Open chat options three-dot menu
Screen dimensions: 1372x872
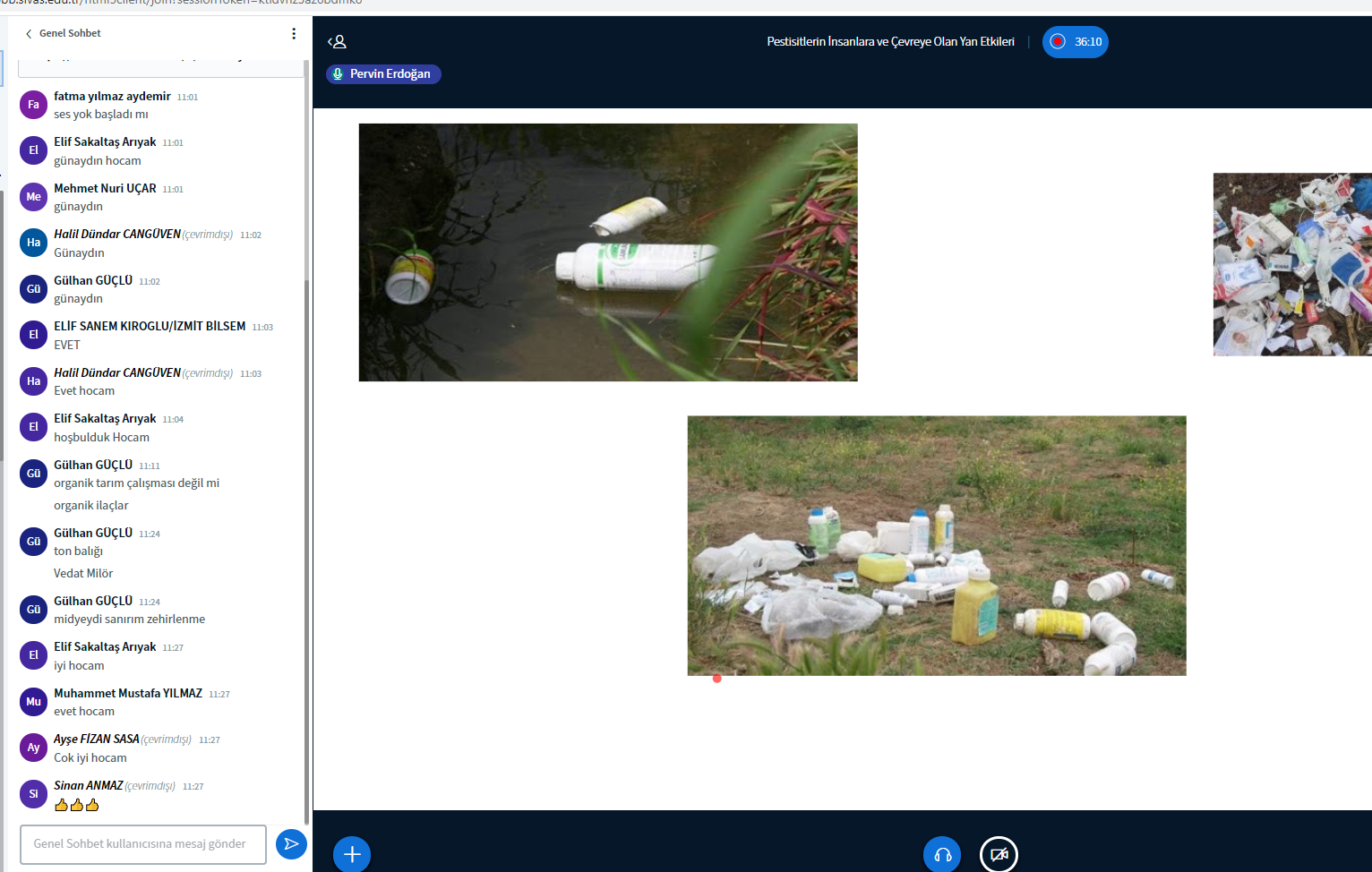click(x=294, y=34)
